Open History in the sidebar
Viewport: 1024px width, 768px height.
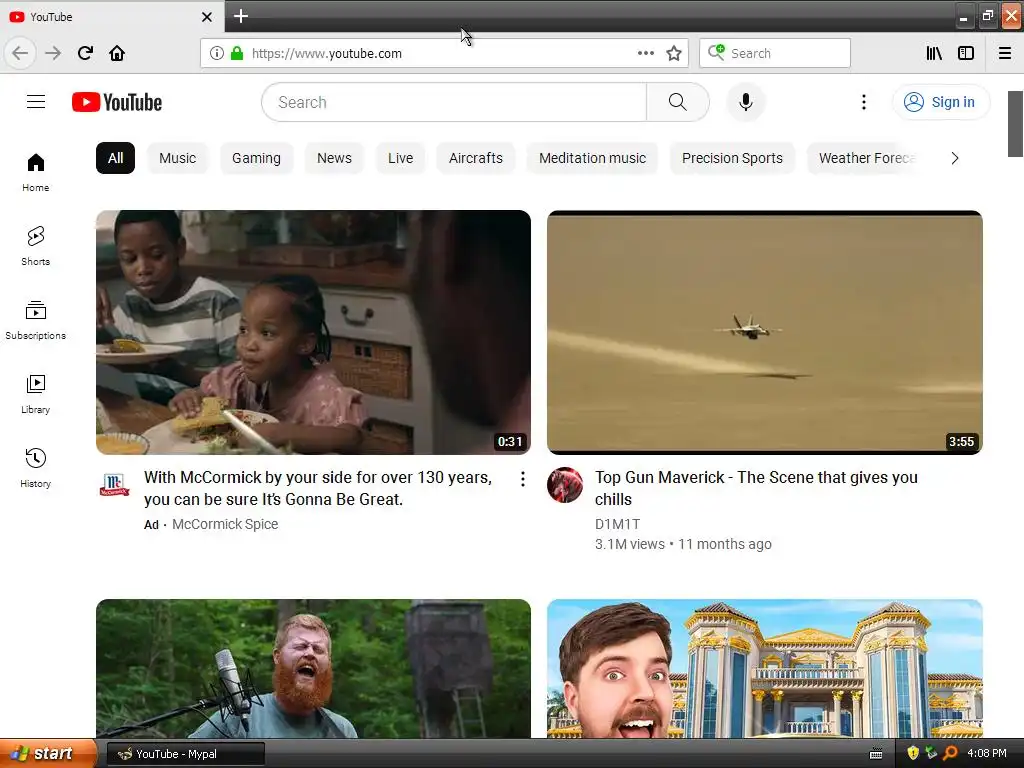tap(36, 468)
